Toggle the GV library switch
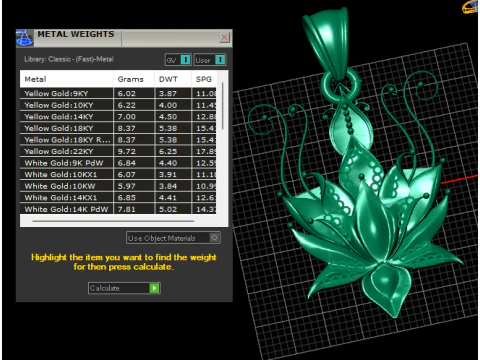 pos(178,60)
